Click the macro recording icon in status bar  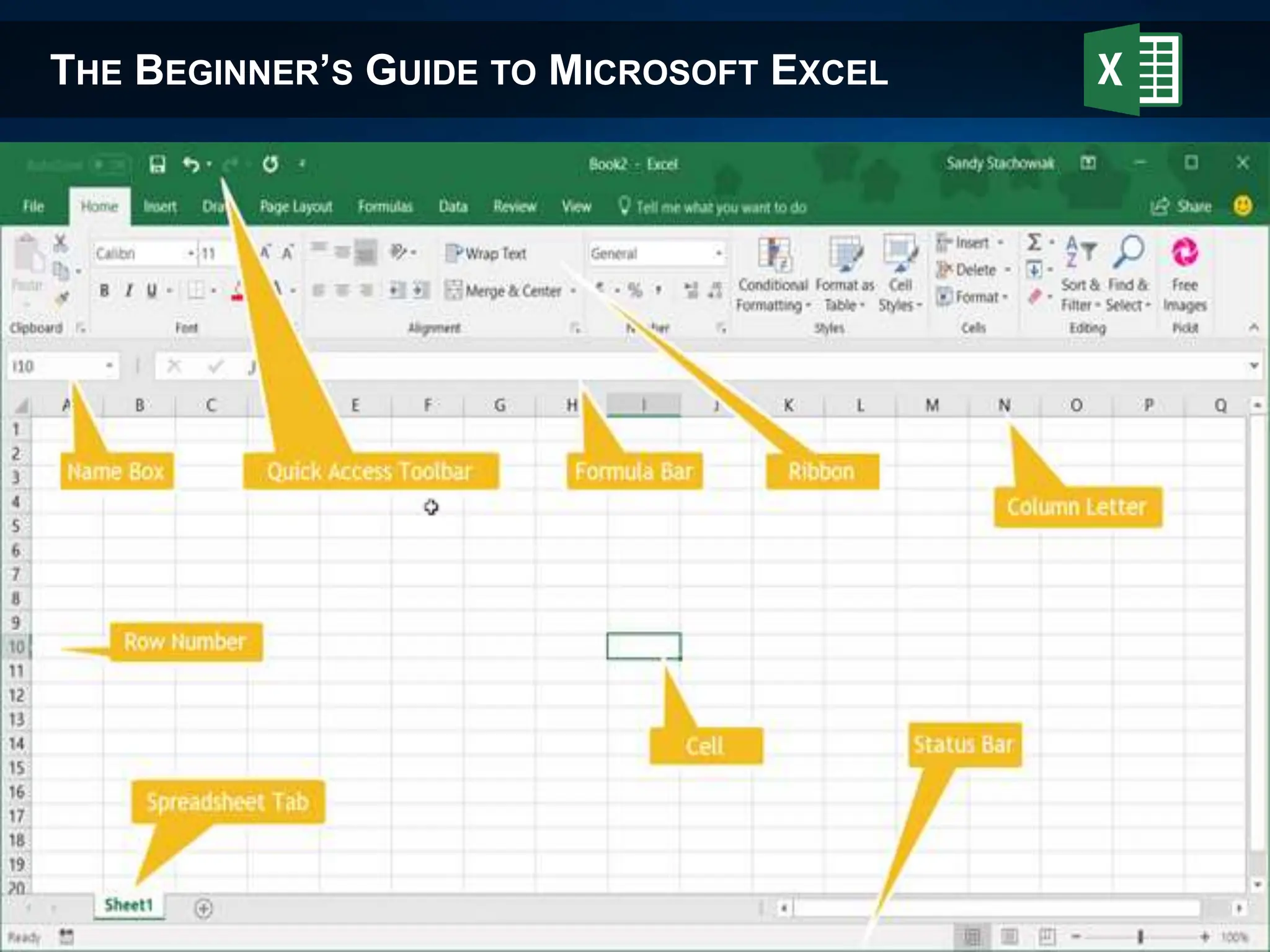[66, 937]
